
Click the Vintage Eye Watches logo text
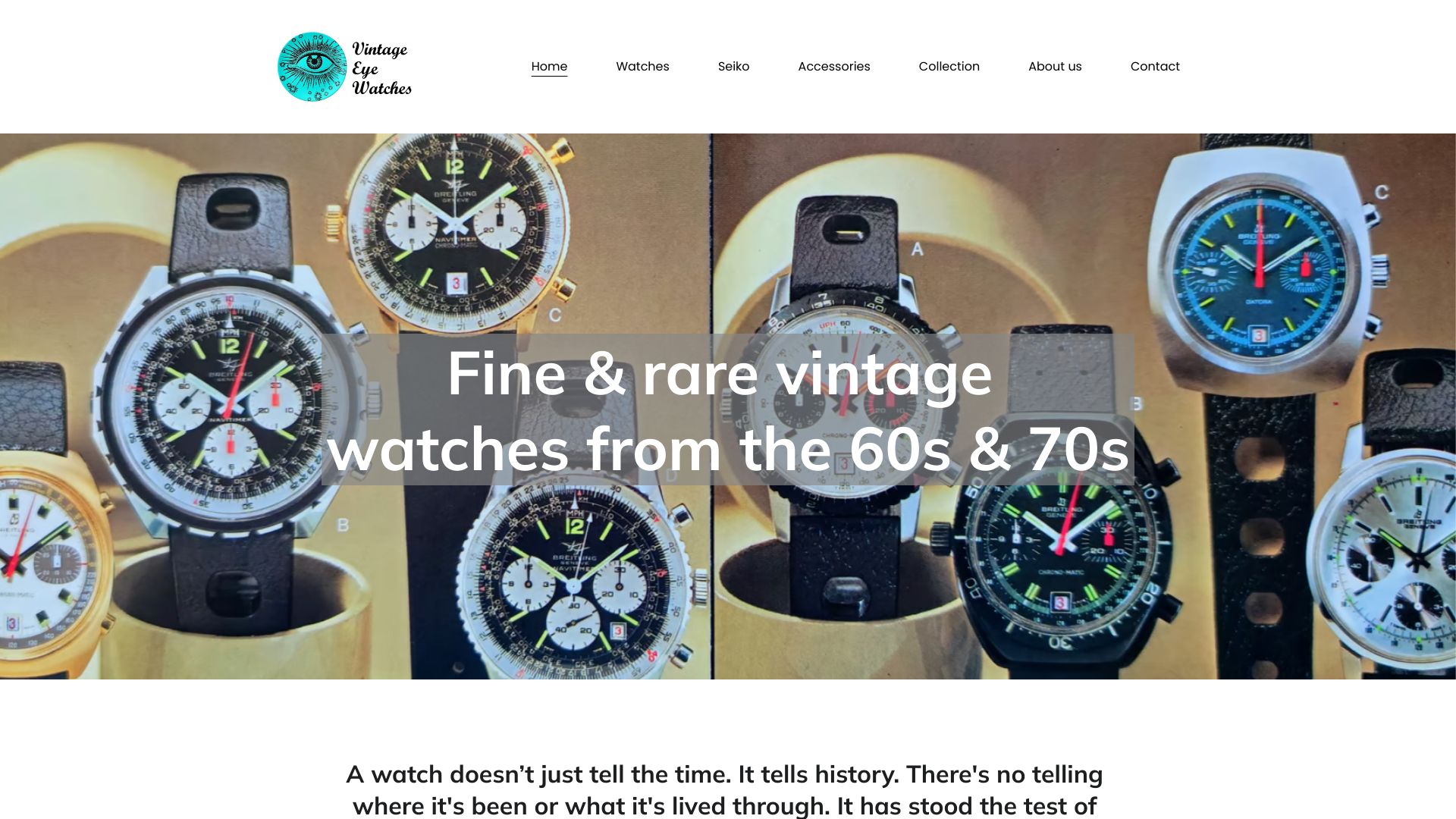pyautogui.click(x=381, y=68)
